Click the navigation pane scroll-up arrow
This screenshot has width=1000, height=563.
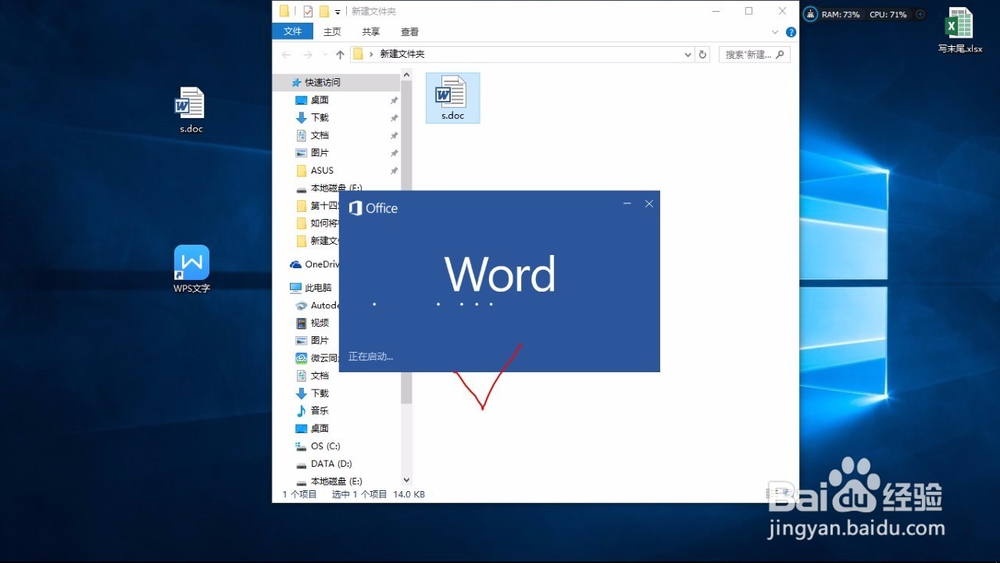coord(406,75)
